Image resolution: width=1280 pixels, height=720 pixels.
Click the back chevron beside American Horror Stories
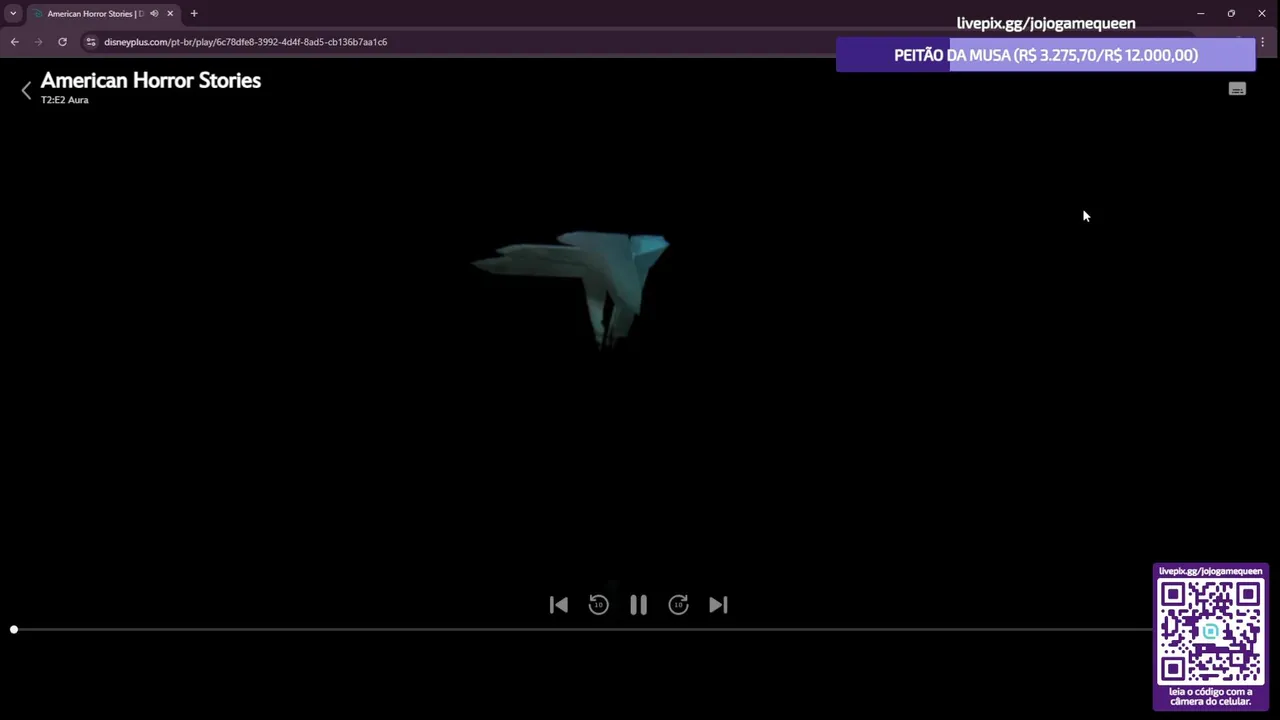point(26,89)
